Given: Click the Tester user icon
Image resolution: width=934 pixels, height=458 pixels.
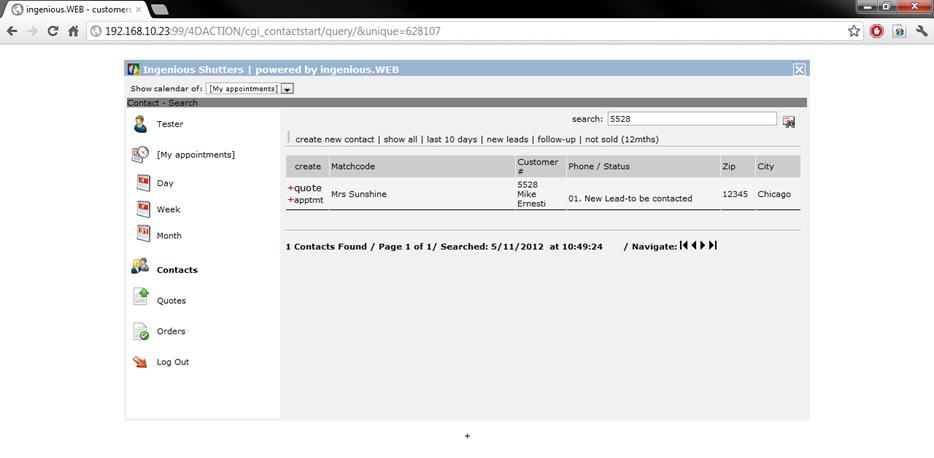Looking at the screenshot, I should tap(140, 124).
